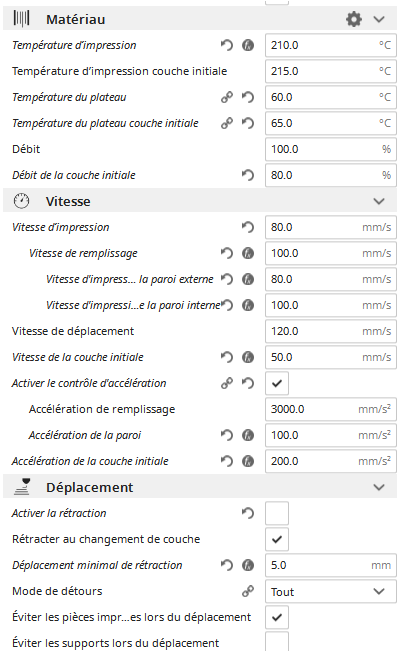Collapse the Vitesse section
Screen dimensions: 402x651
(379, 201)
